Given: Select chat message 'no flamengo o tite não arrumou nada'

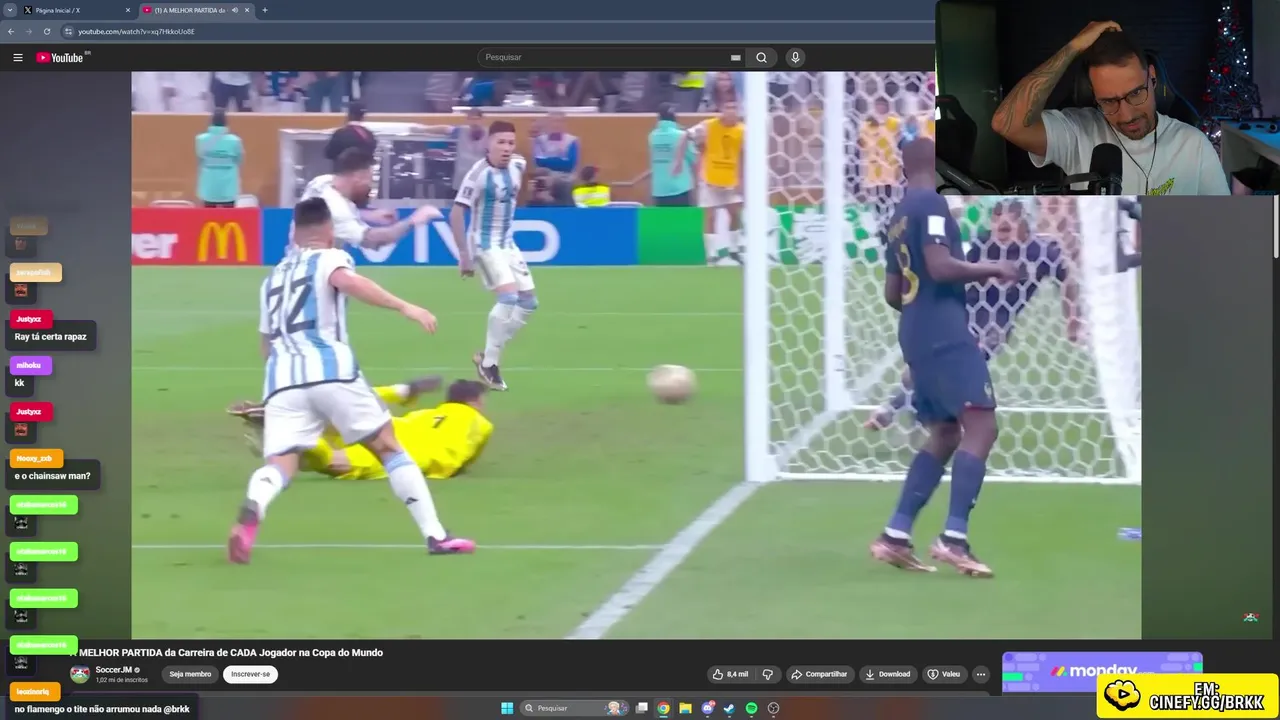Looking at the screenshot, I should (x=101, y=709).
